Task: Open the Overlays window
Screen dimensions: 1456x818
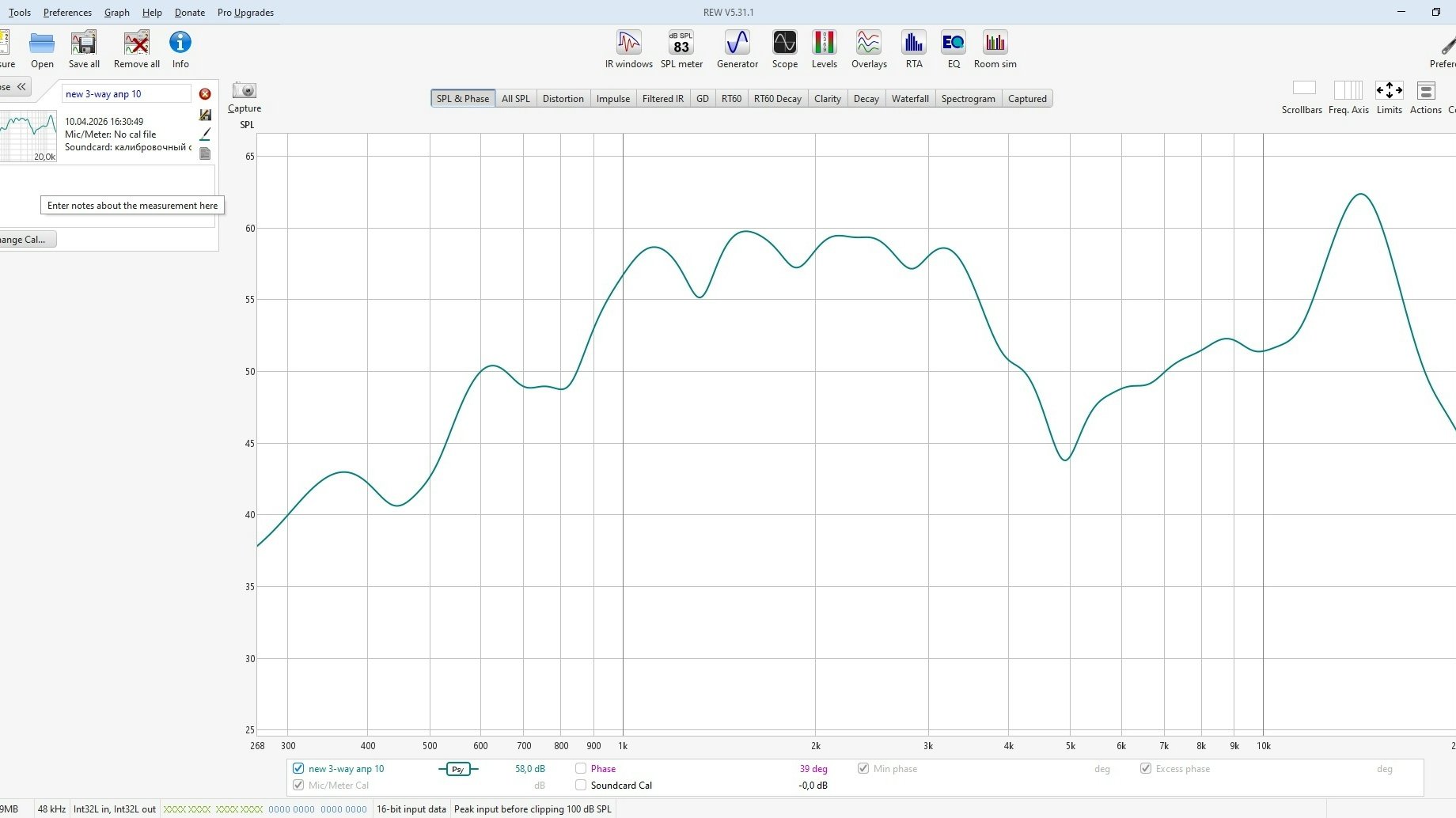Action: click(869, 49)
